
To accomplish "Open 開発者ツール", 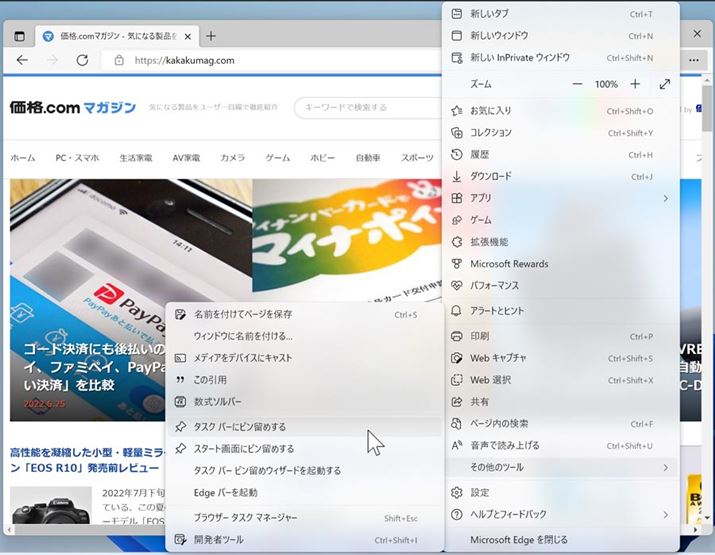I will tap(304, 540).
